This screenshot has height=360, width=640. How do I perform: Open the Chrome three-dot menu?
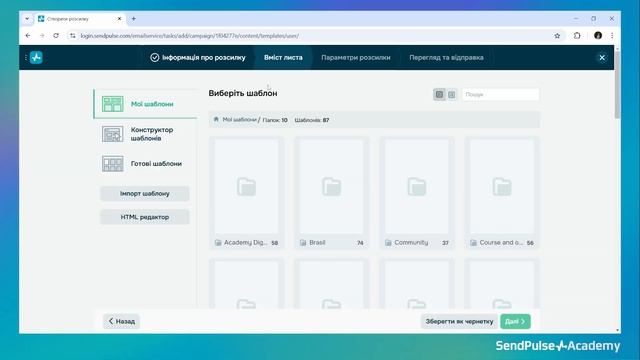pos(612,36)
